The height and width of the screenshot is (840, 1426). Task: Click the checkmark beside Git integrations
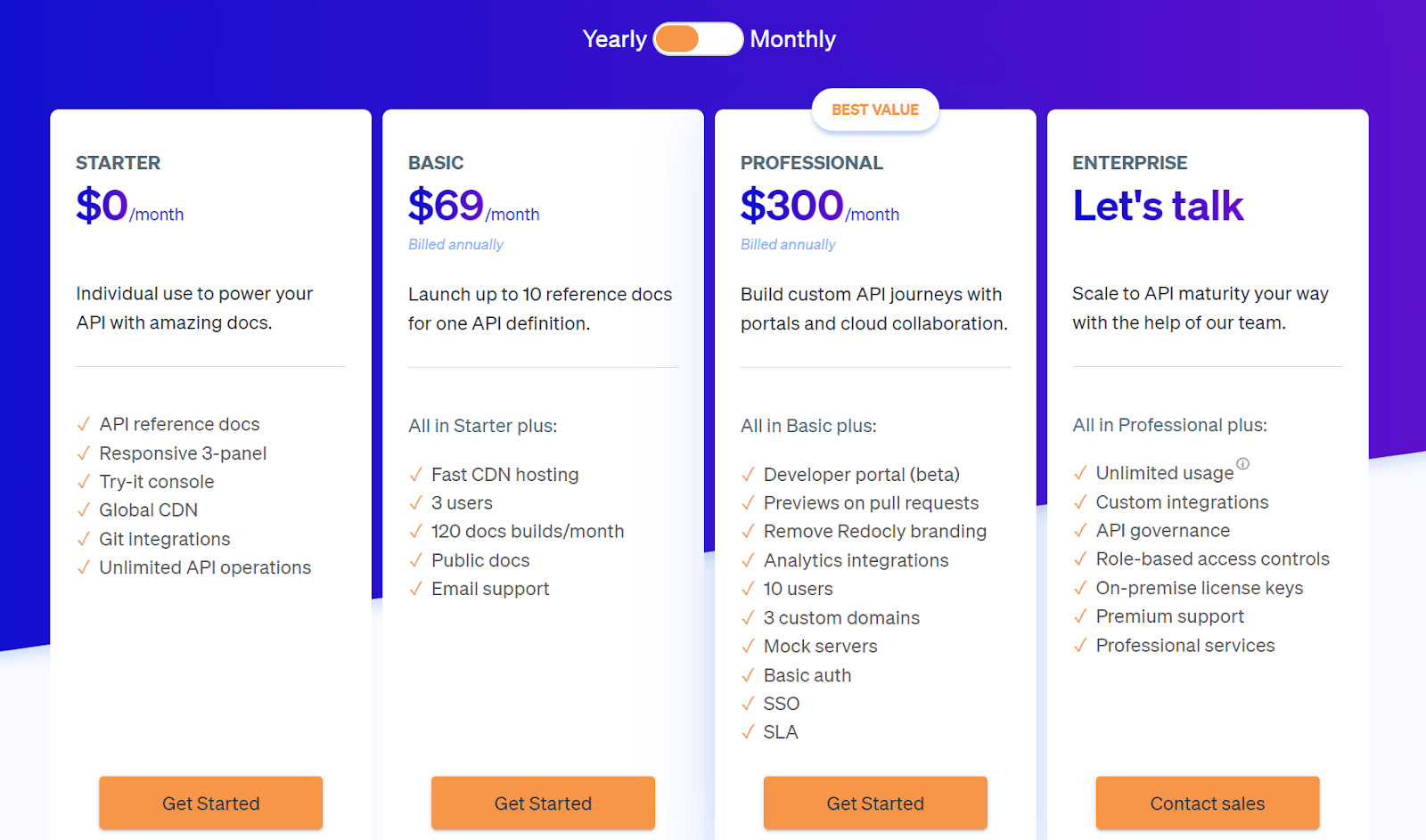pos(82,539)
